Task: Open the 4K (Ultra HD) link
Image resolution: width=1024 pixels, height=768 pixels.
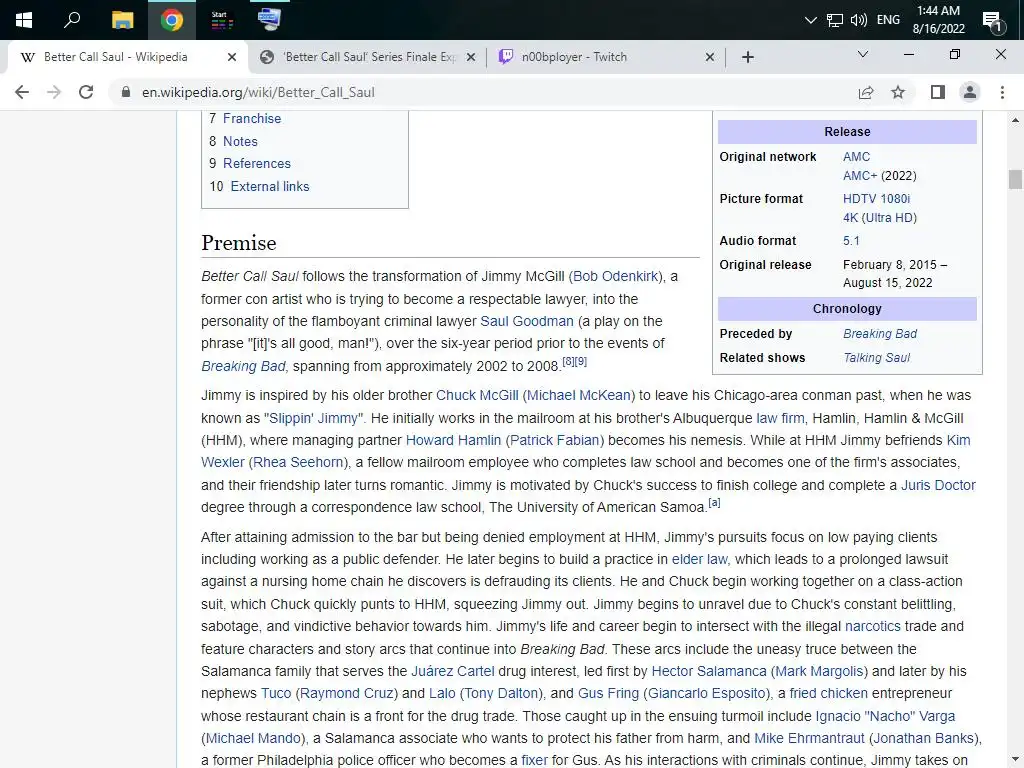Action: point(880,217)
